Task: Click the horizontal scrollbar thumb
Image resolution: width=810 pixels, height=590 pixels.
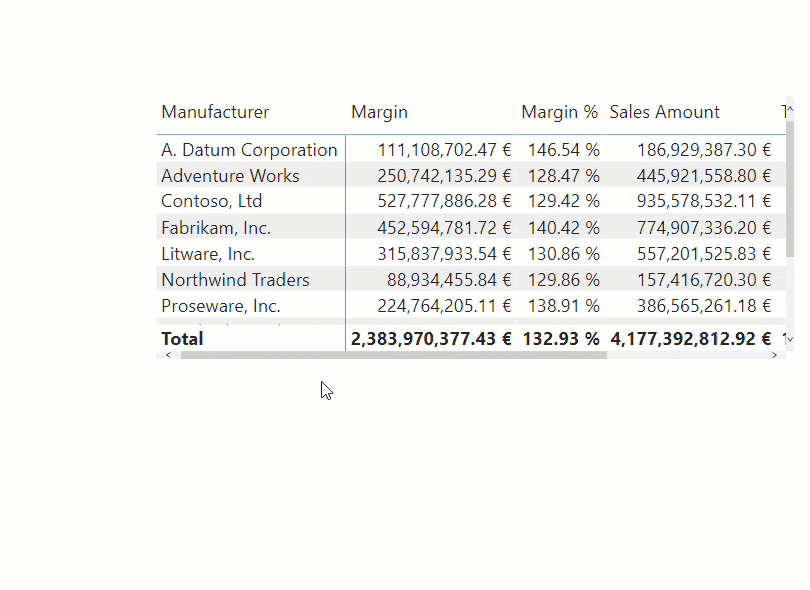Action: [x=392, y=355]
